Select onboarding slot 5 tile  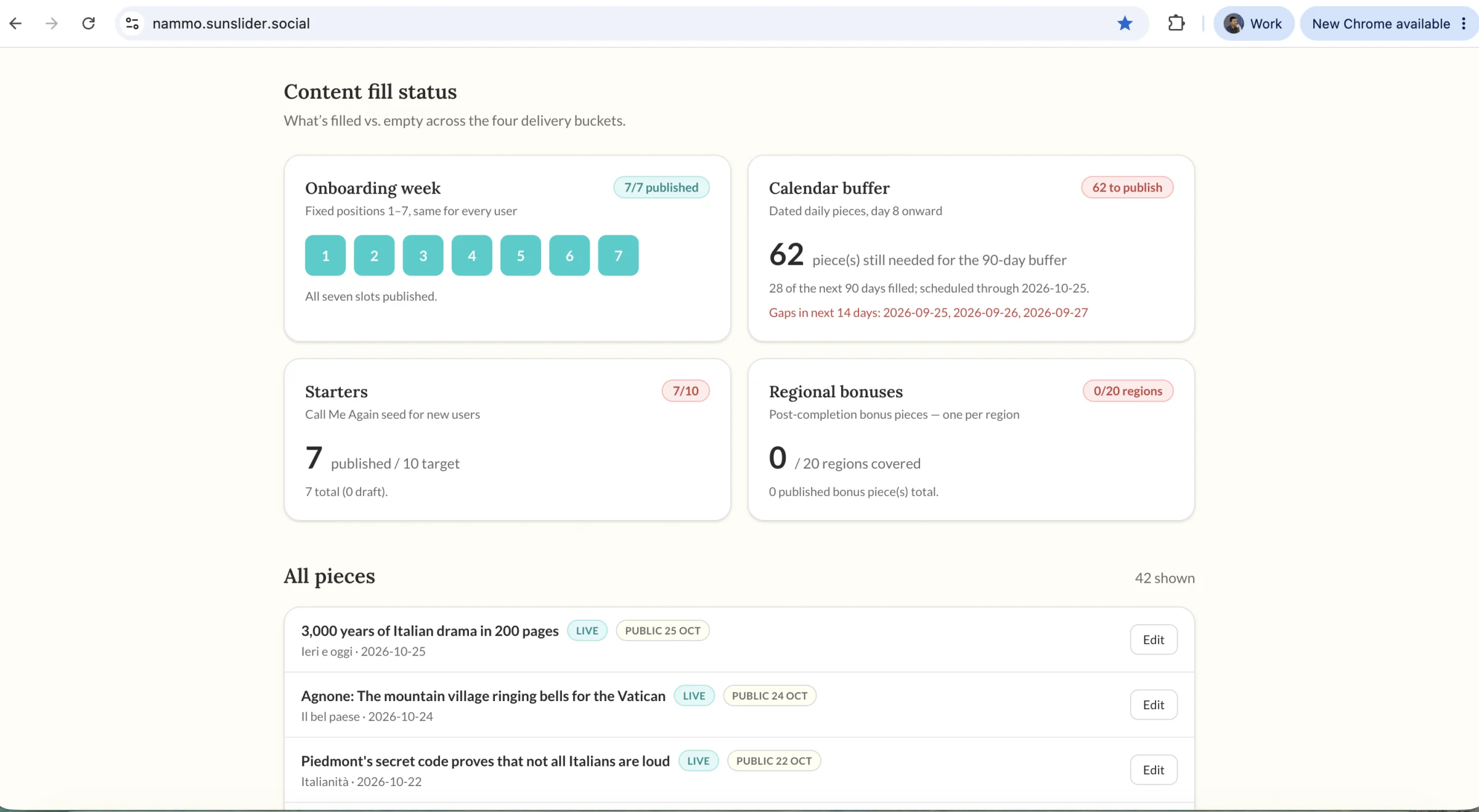point(521,255)
